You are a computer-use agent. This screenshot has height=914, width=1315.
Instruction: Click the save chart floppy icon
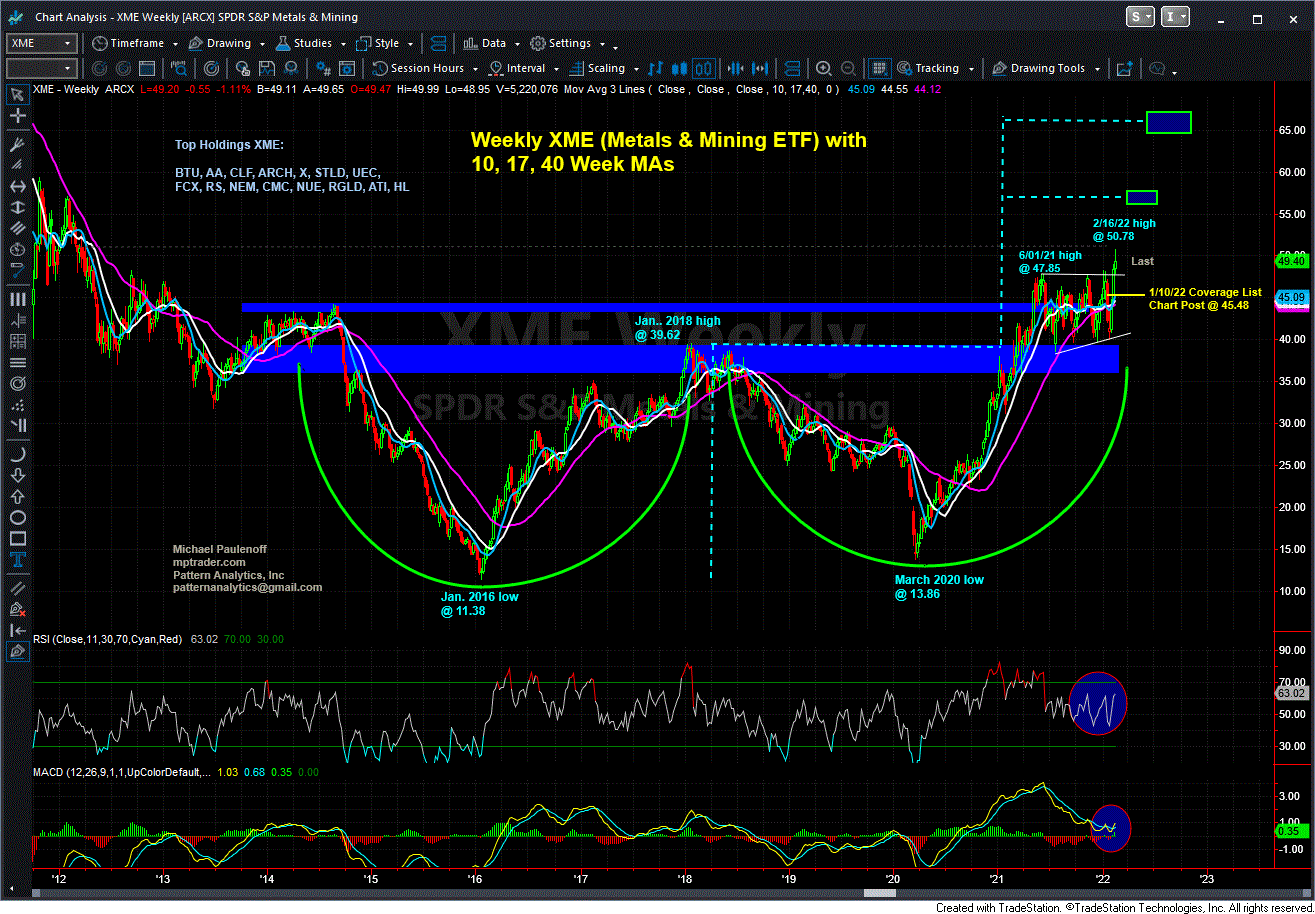tap(266, 68)
